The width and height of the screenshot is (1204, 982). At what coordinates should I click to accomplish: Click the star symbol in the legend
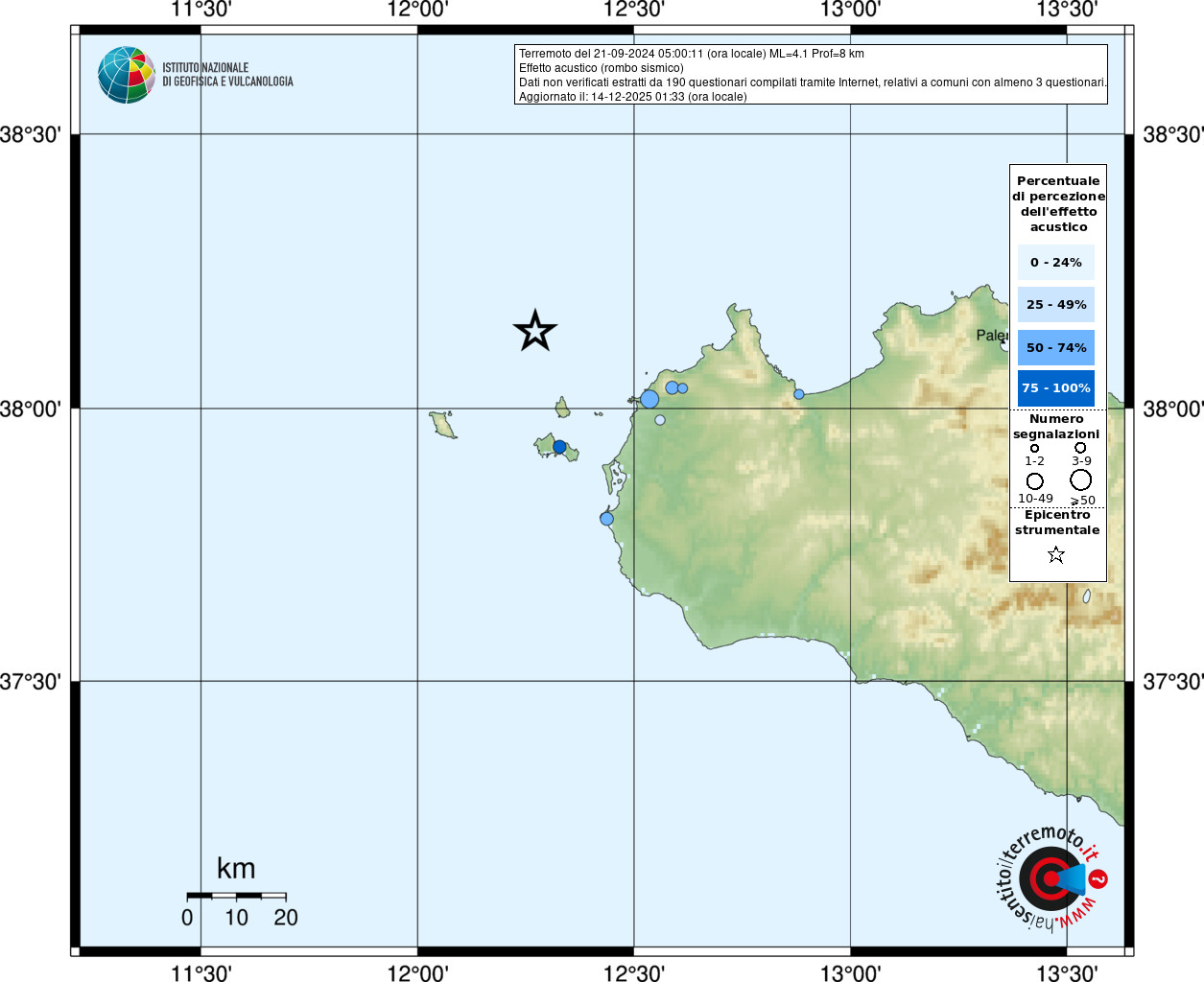pos(1056,554)
